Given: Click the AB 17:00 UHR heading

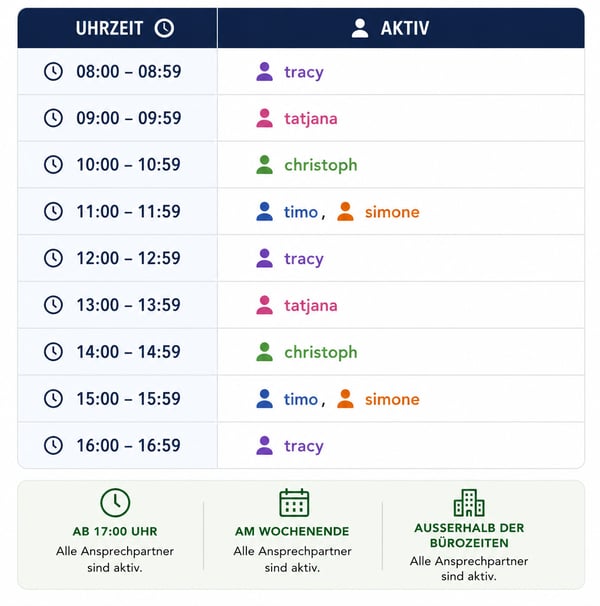Looking at the screenshot, I should (115, 531).
